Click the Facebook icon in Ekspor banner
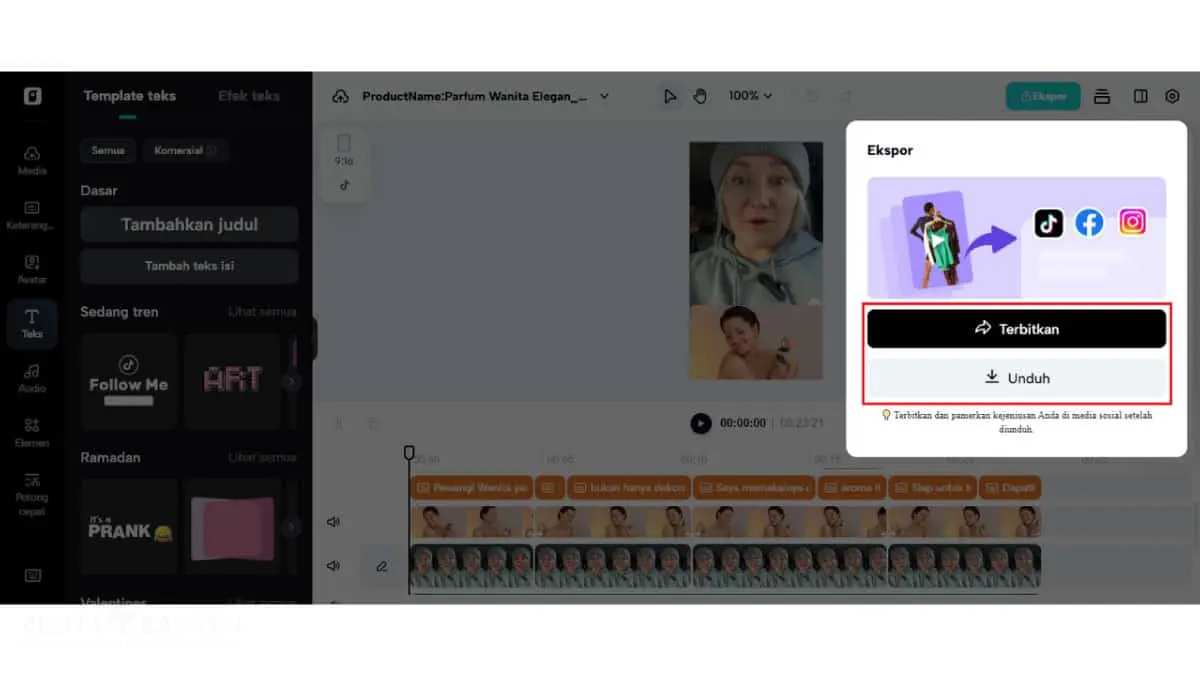The height and width of the screenshot is (675, 1200). click(x=1089, y=222)
